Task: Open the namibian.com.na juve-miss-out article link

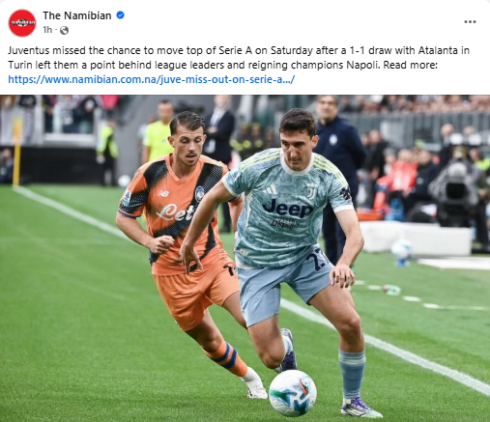Action: [x=151, y=79]
